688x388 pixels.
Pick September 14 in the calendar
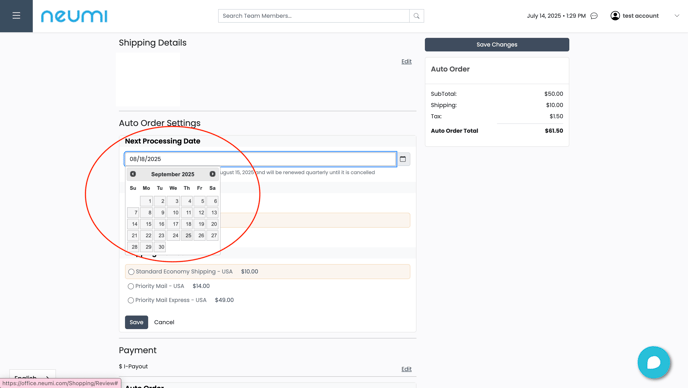pyautogui.click(x=133, y=224)
